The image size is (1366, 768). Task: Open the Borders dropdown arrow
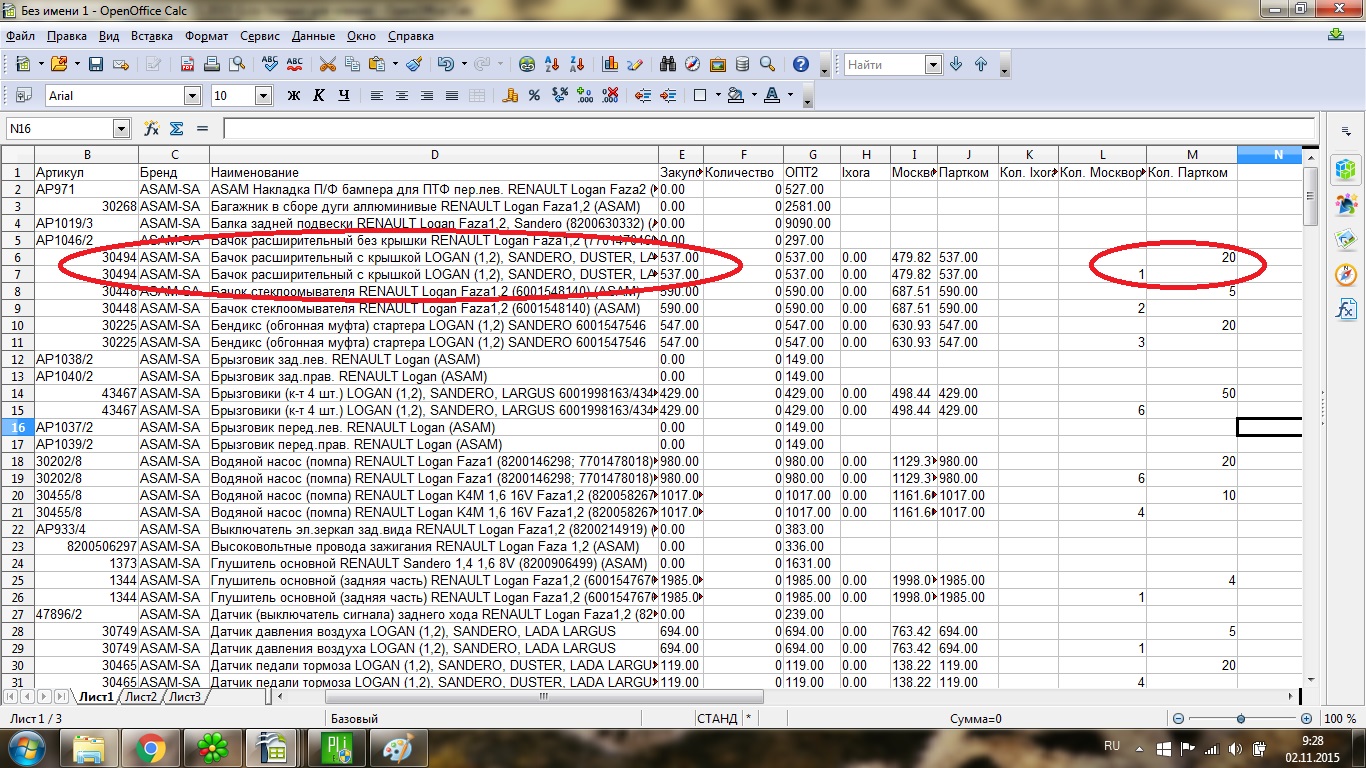[x=718, y=95]
